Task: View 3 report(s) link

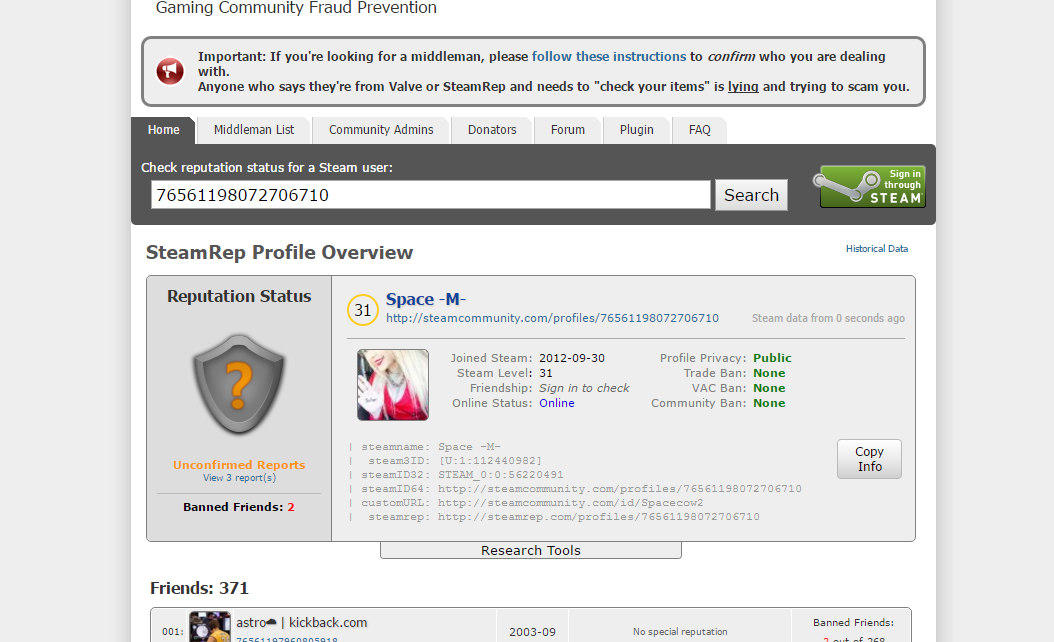Action: point(239,478)
